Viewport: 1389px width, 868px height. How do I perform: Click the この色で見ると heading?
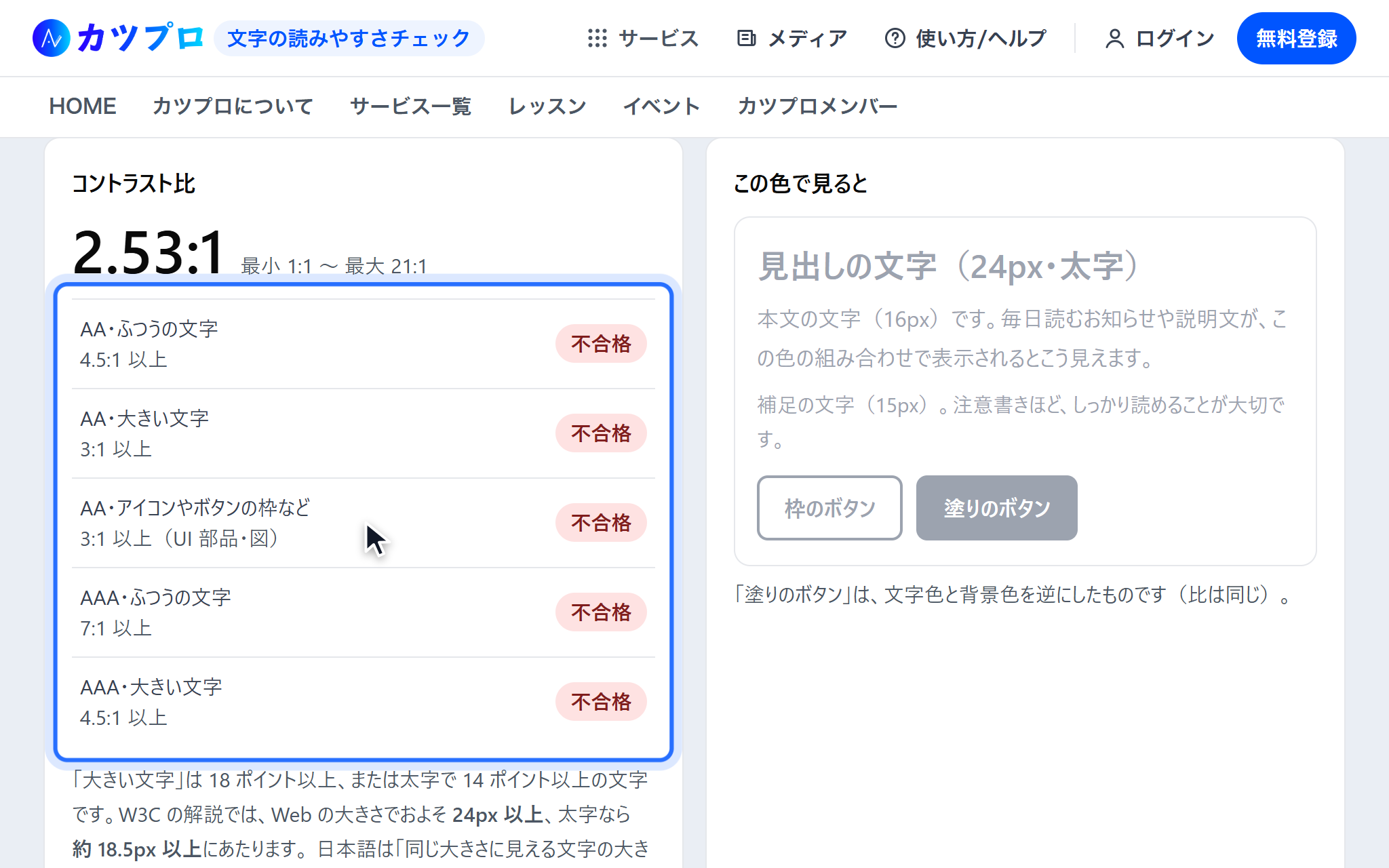click(x=800, y=183)
